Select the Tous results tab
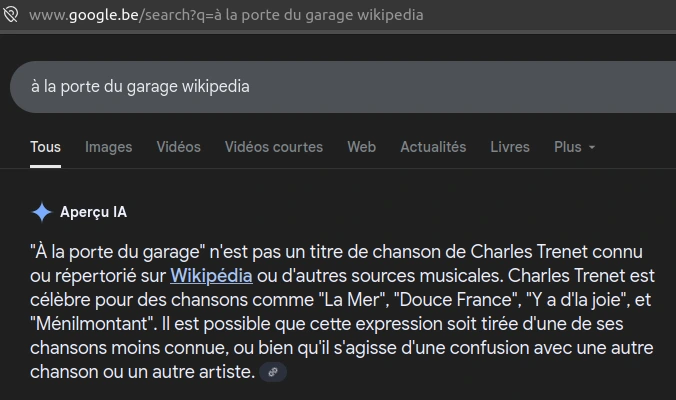676x400 pixels. coord(45,147)
